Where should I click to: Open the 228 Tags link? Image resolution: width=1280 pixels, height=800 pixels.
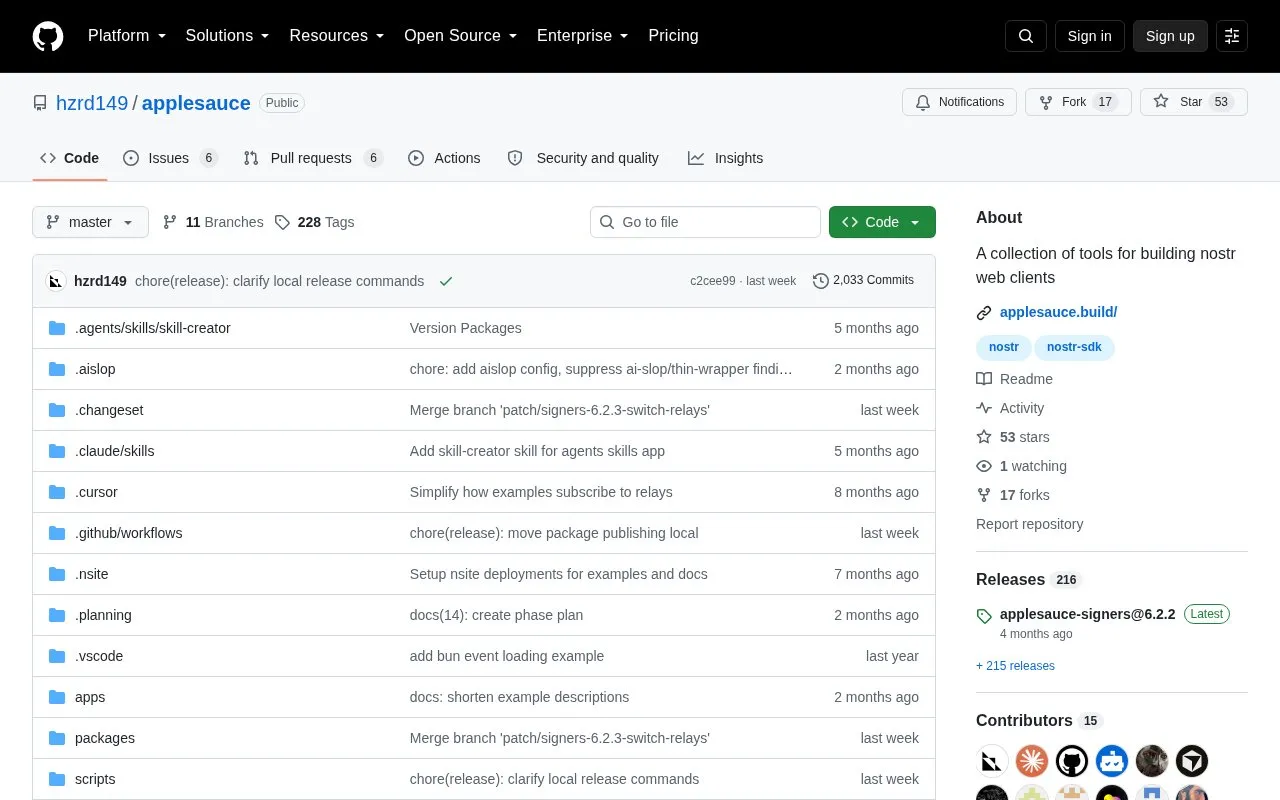point(314,222)
